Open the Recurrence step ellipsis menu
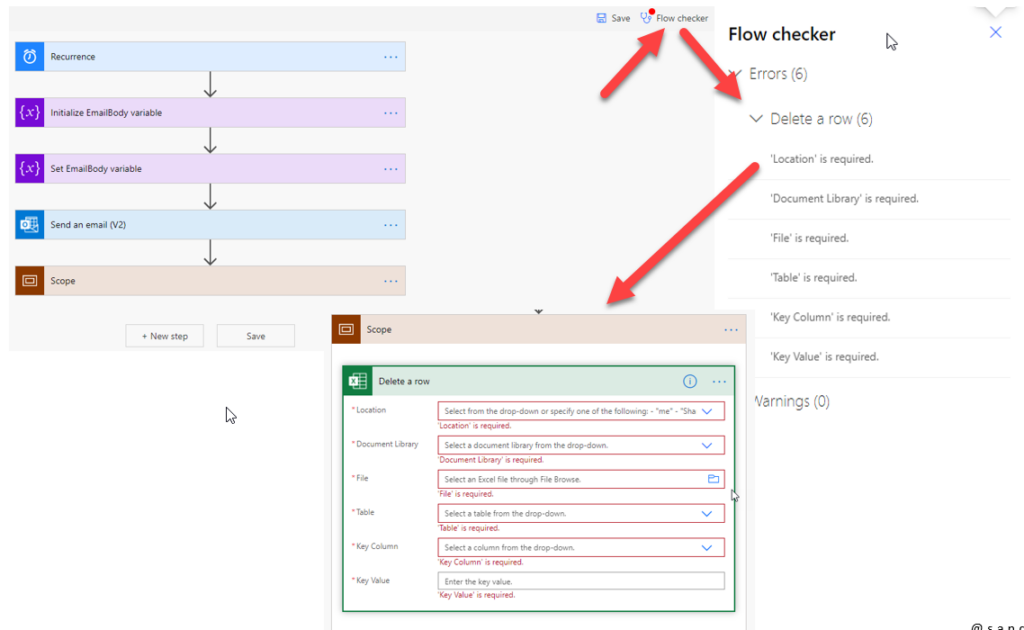Image resolution: width=1024 pixels, height=630 pixels. point(391,57)
